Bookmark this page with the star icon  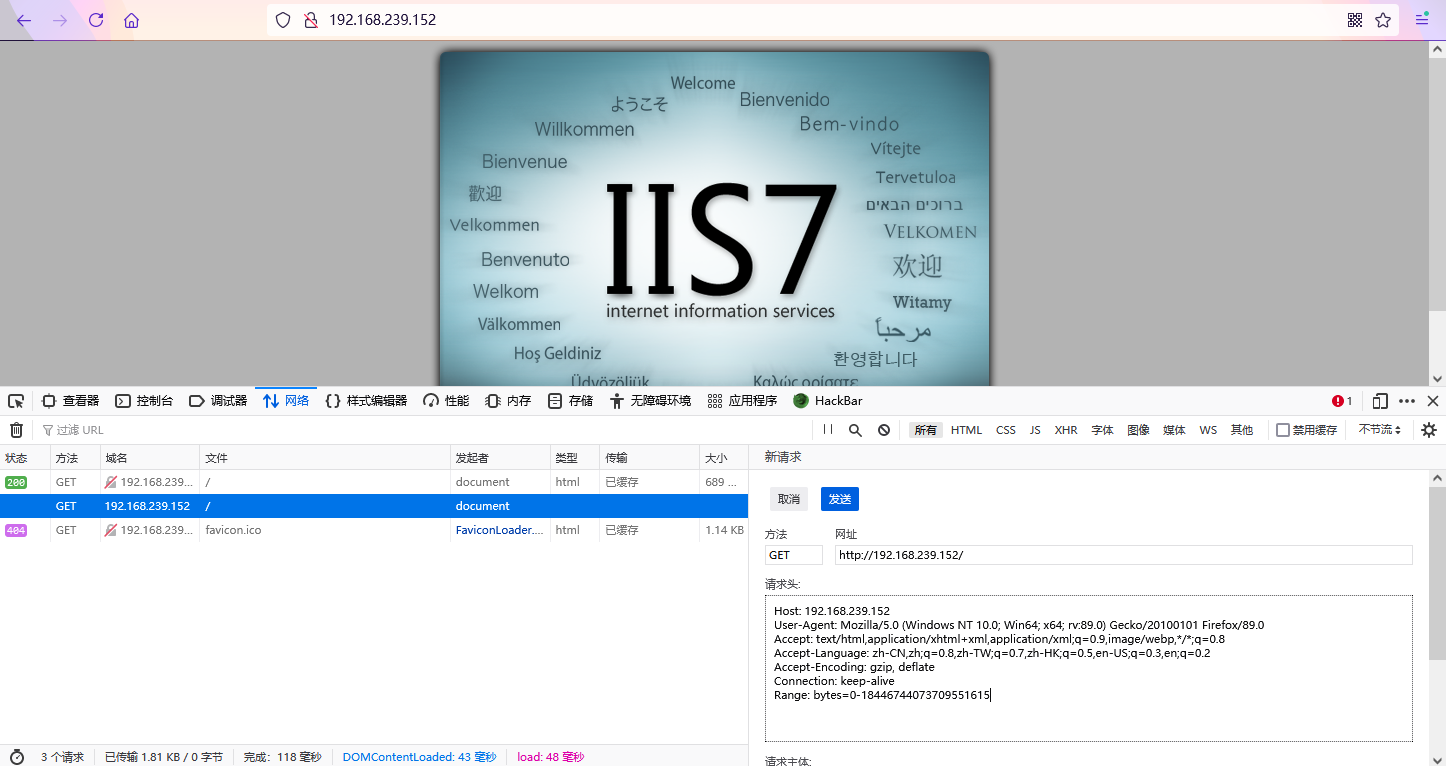pyautogui.click(x=1383, y=20)
